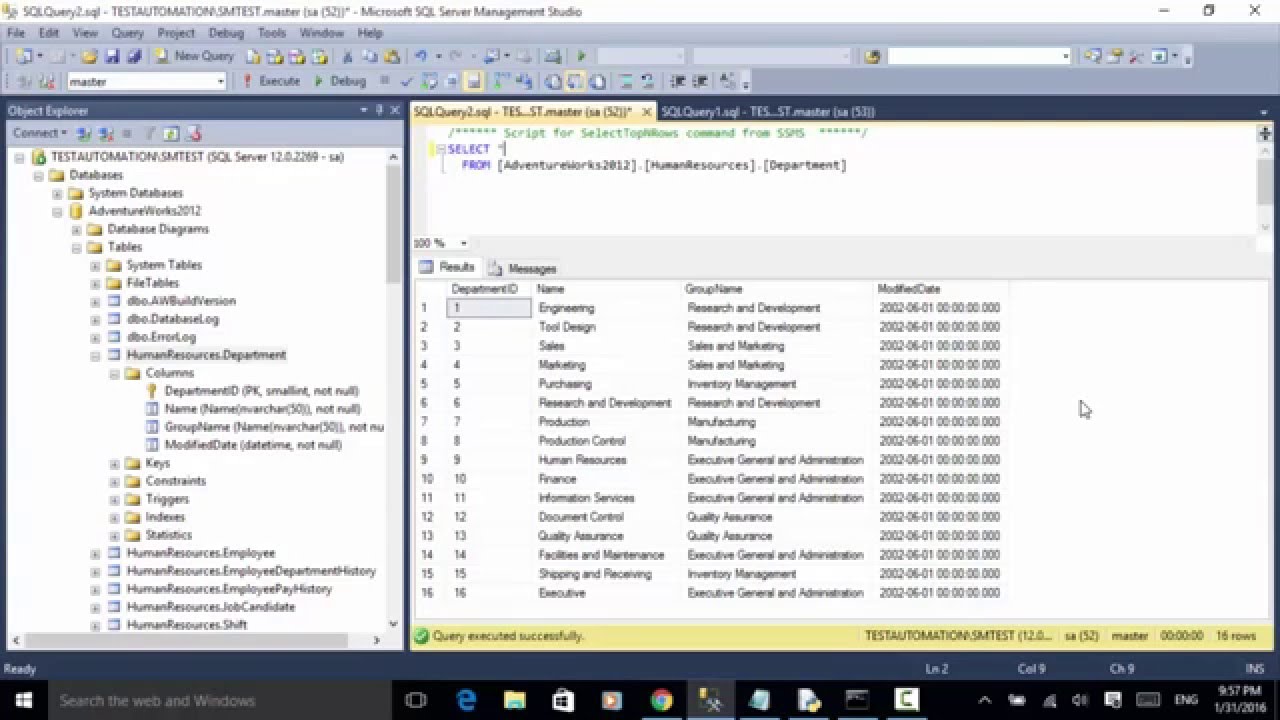Screen dimensions: 1280x720
Task: Select the Engineering name cell
Action: (607, 308)
